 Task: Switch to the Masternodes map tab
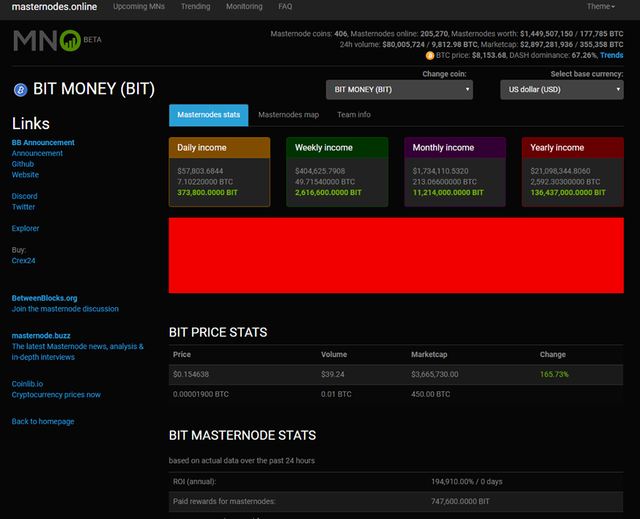tap(289, 115)
